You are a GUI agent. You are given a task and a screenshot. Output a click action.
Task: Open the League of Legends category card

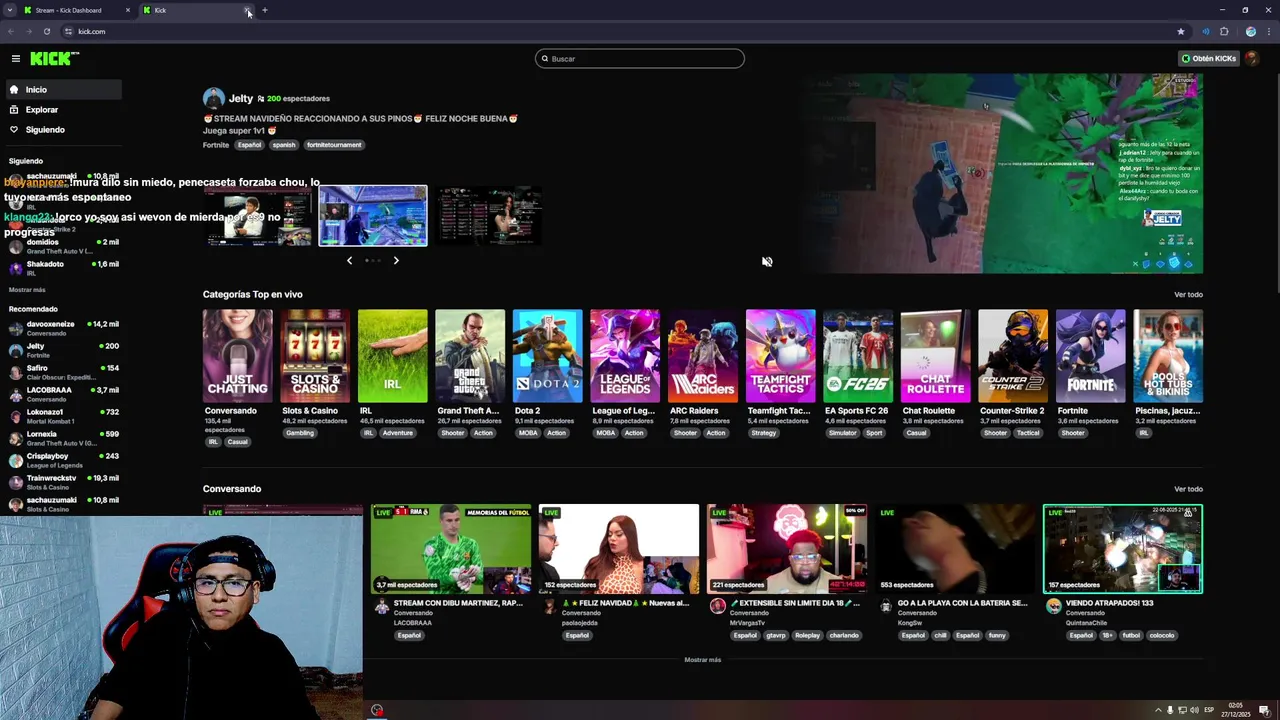[x=625, y=356]
